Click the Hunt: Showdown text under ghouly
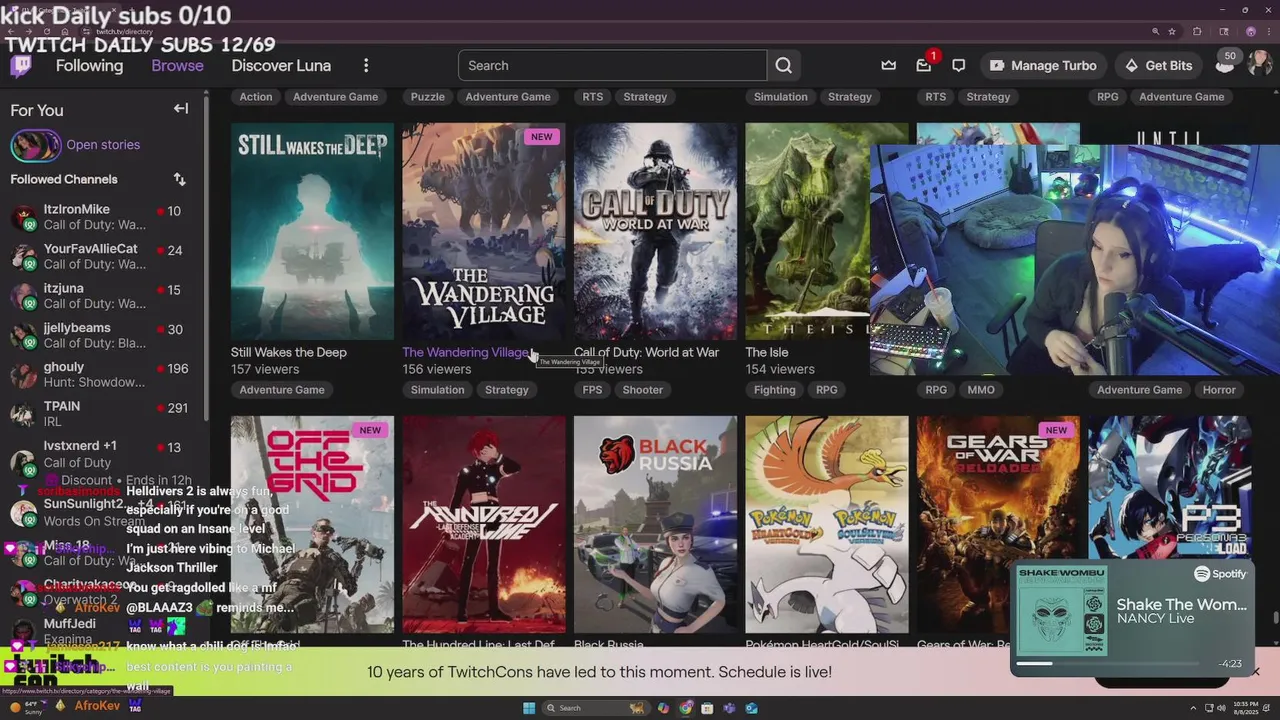Image resolution: width=1280 pixels, height=720 pixels. point(94,382)
